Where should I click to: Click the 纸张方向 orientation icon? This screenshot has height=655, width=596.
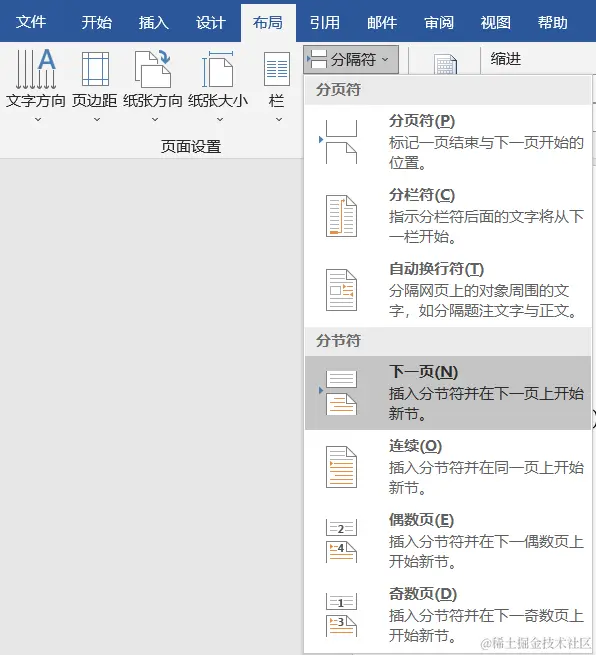153,69
